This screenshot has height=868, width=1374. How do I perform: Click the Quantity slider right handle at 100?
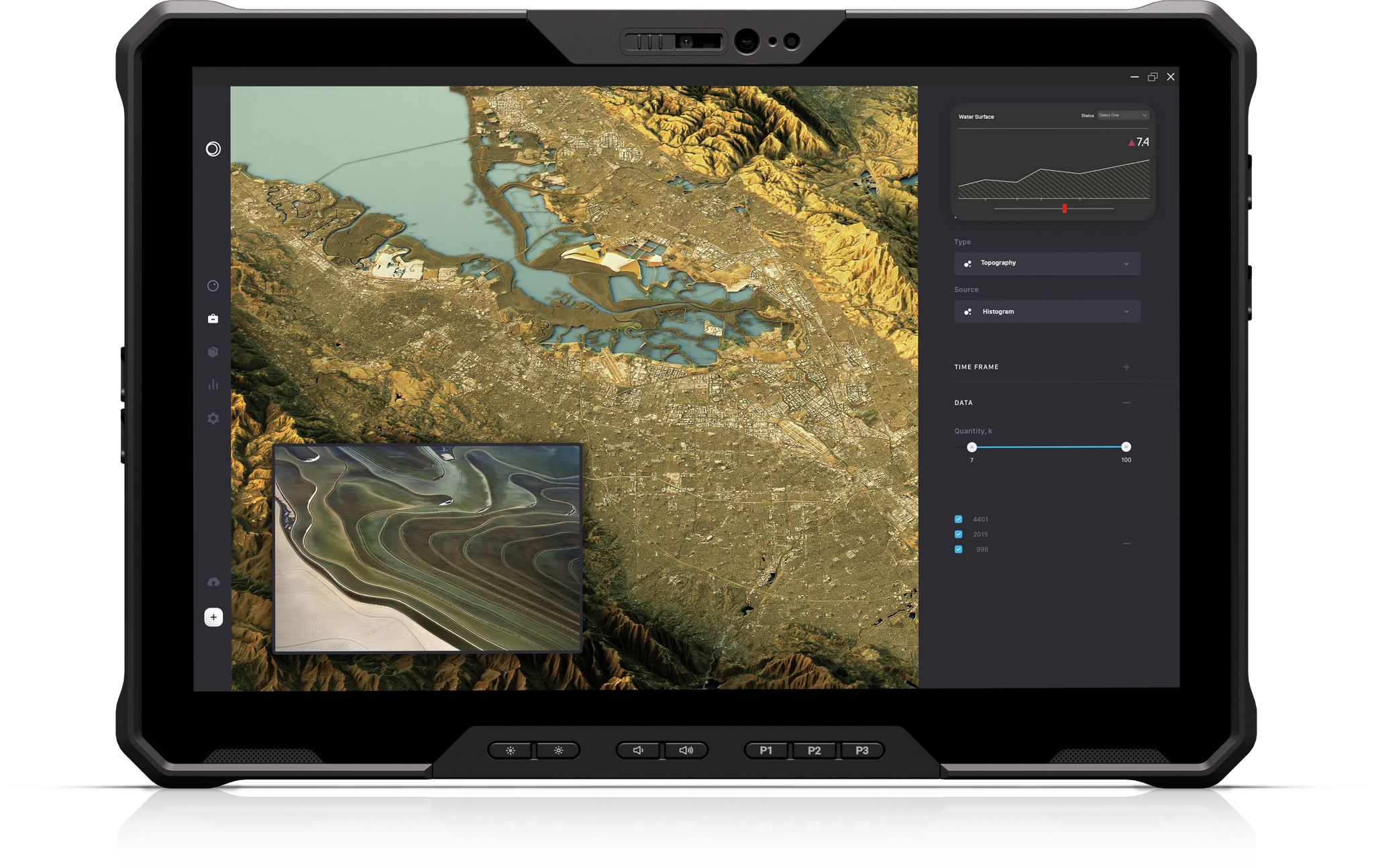[x=1126, y=447]
